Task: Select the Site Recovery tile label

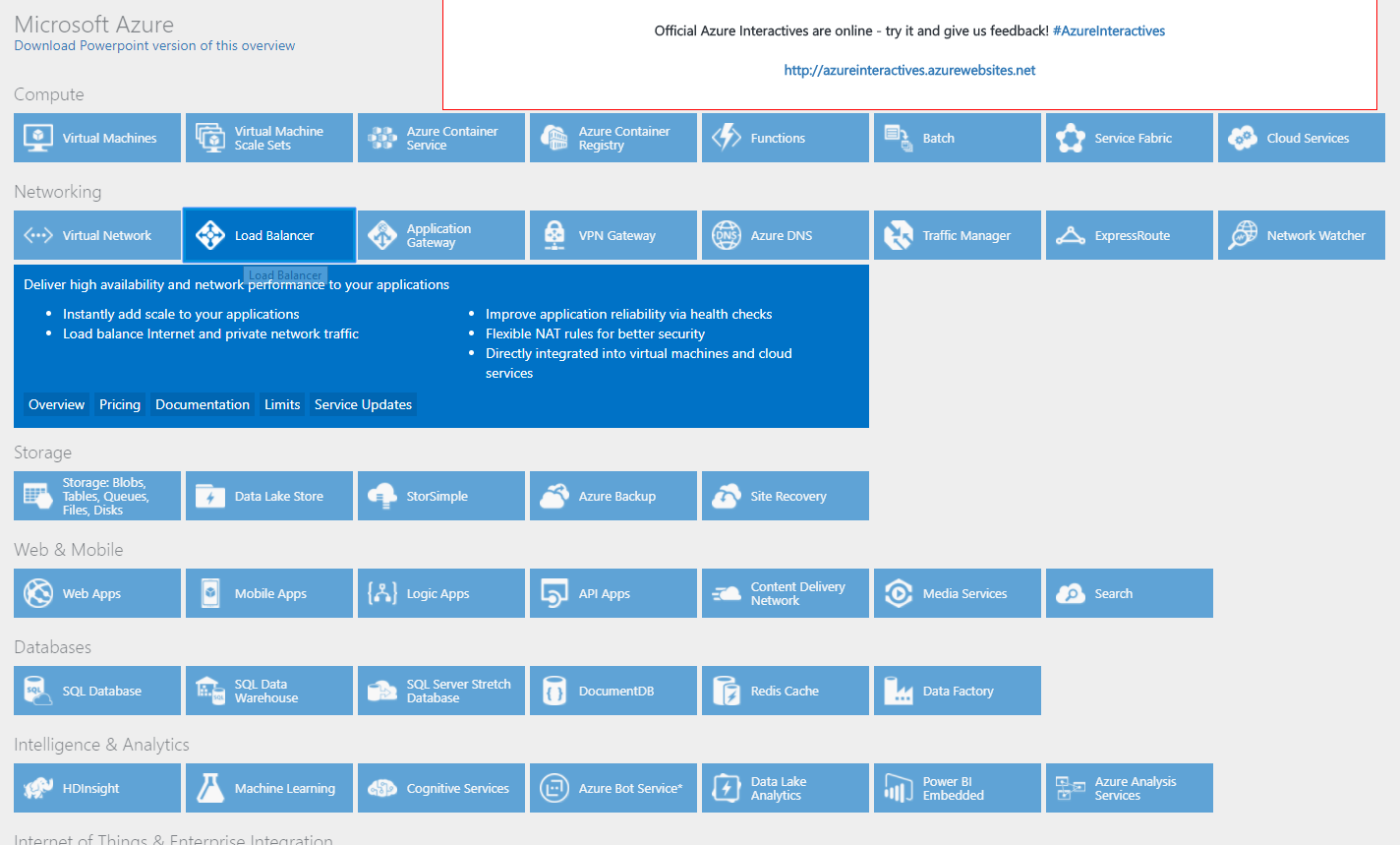Action: (x=788, y=497)
